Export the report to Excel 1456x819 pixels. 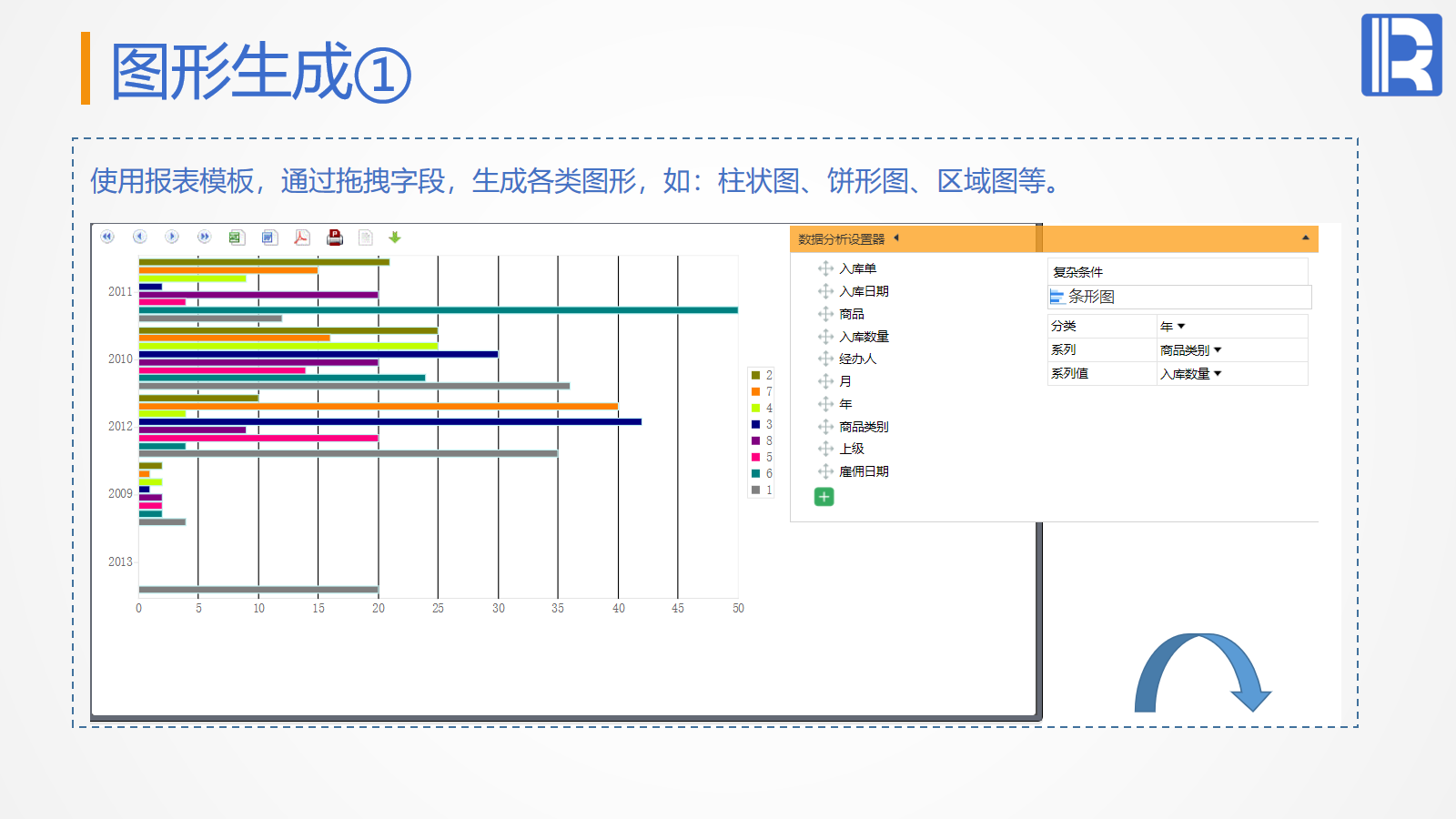(236, 238)
